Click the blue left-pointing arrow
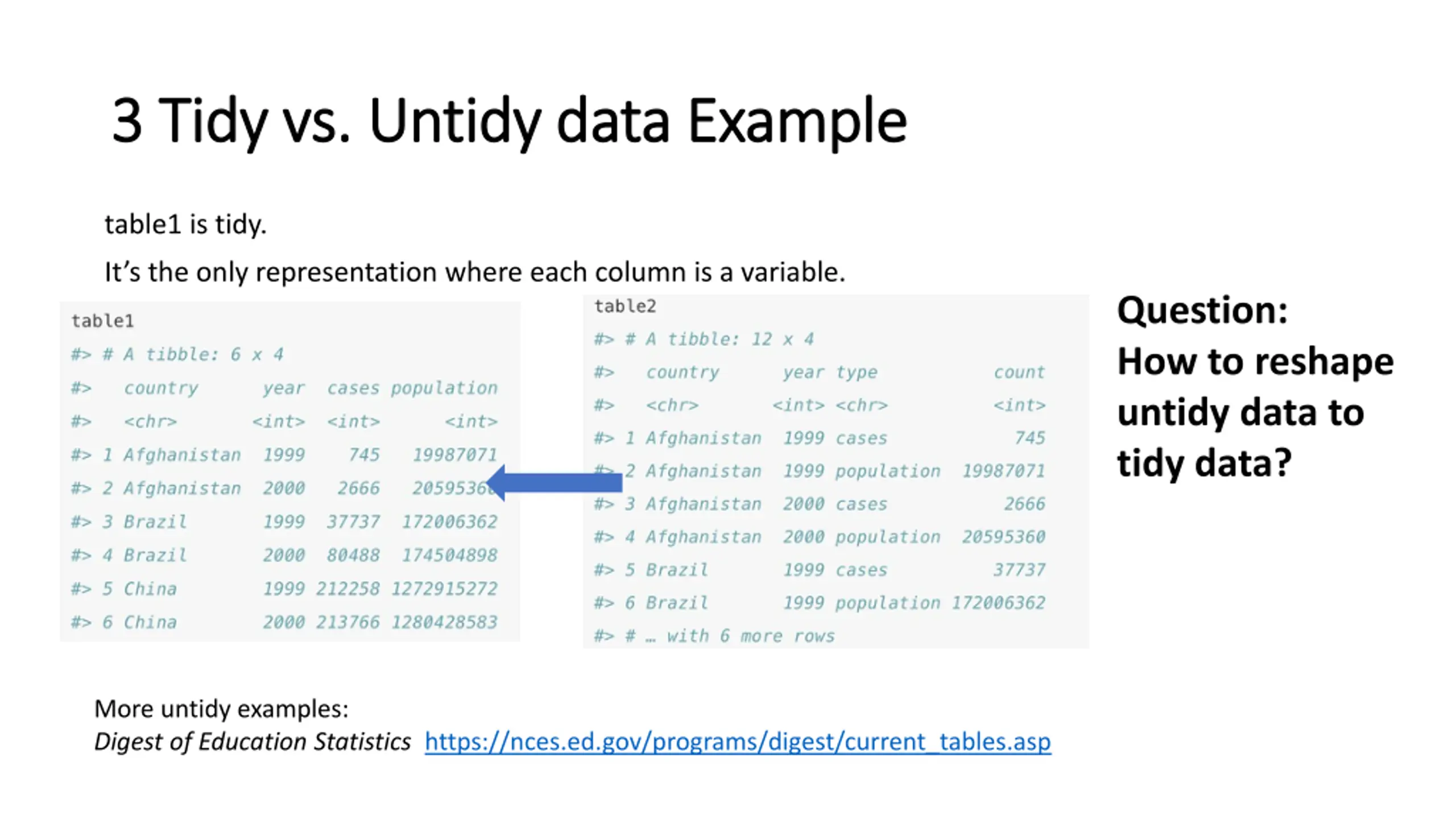 click(x=554, y=483)
